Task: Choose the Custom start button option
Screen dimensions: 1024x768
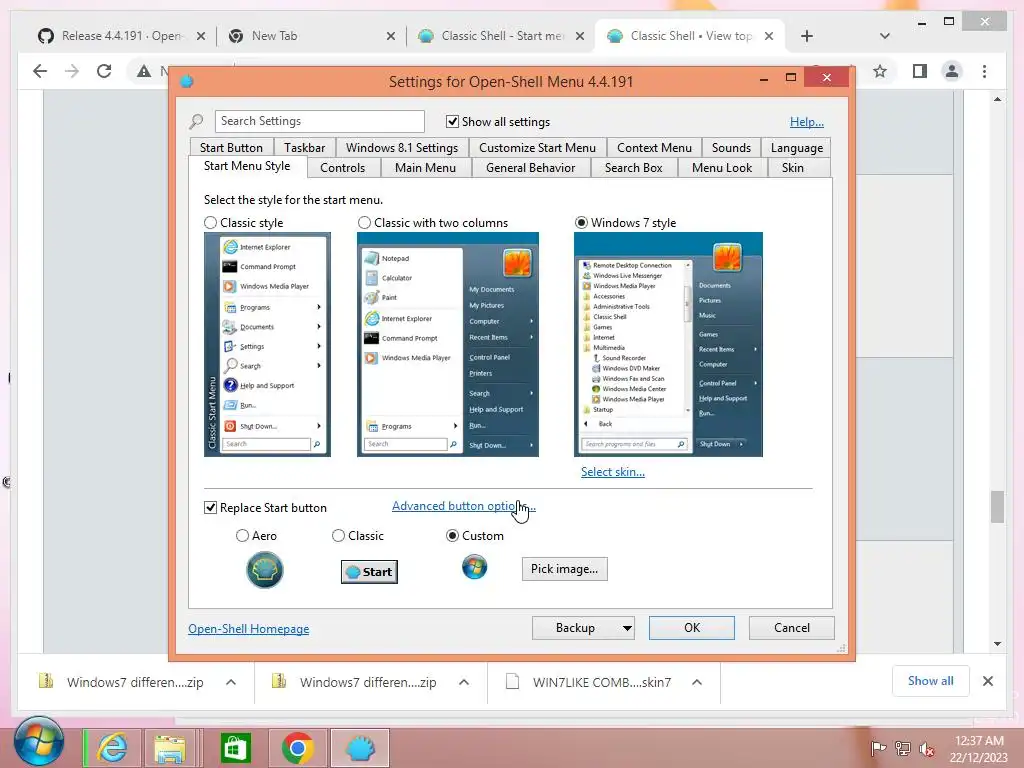Action: coord(452,536)
